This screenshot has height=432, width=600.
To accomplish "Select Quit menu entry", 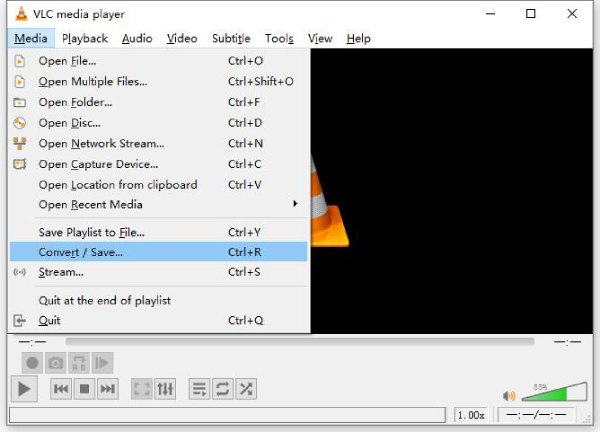I will pos(158,320).
